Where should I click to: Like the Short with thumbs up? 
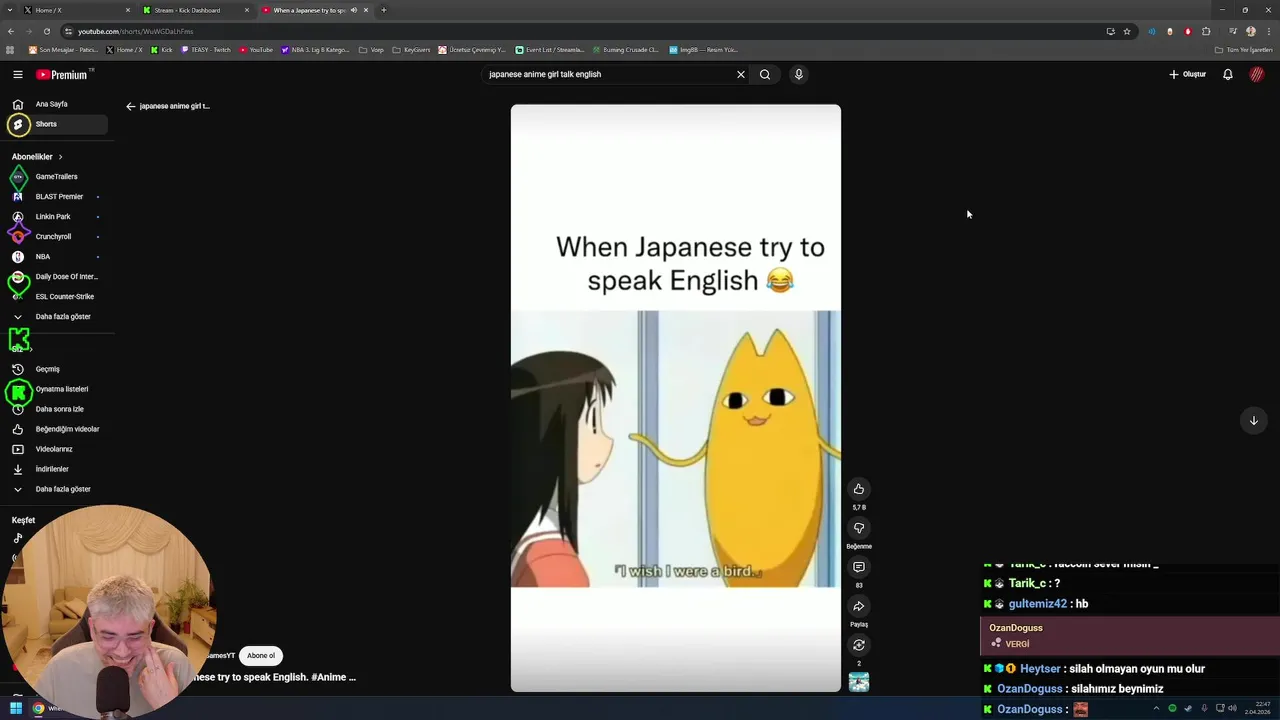pos(858,489)
